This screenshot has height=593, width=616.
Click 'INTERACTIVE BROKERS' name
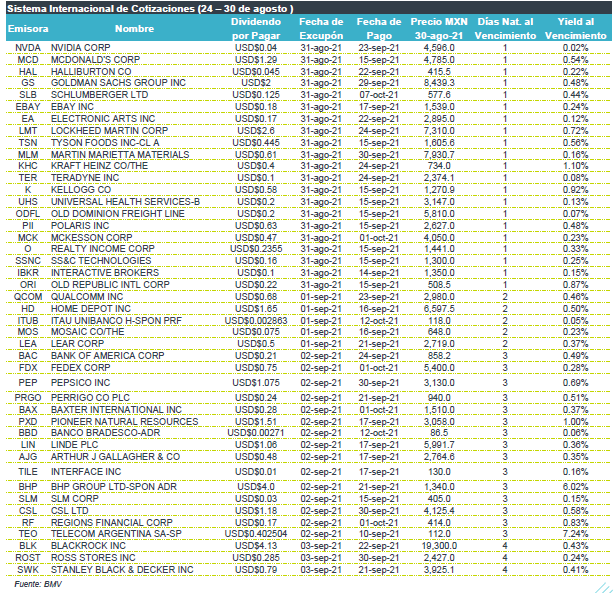105,273
